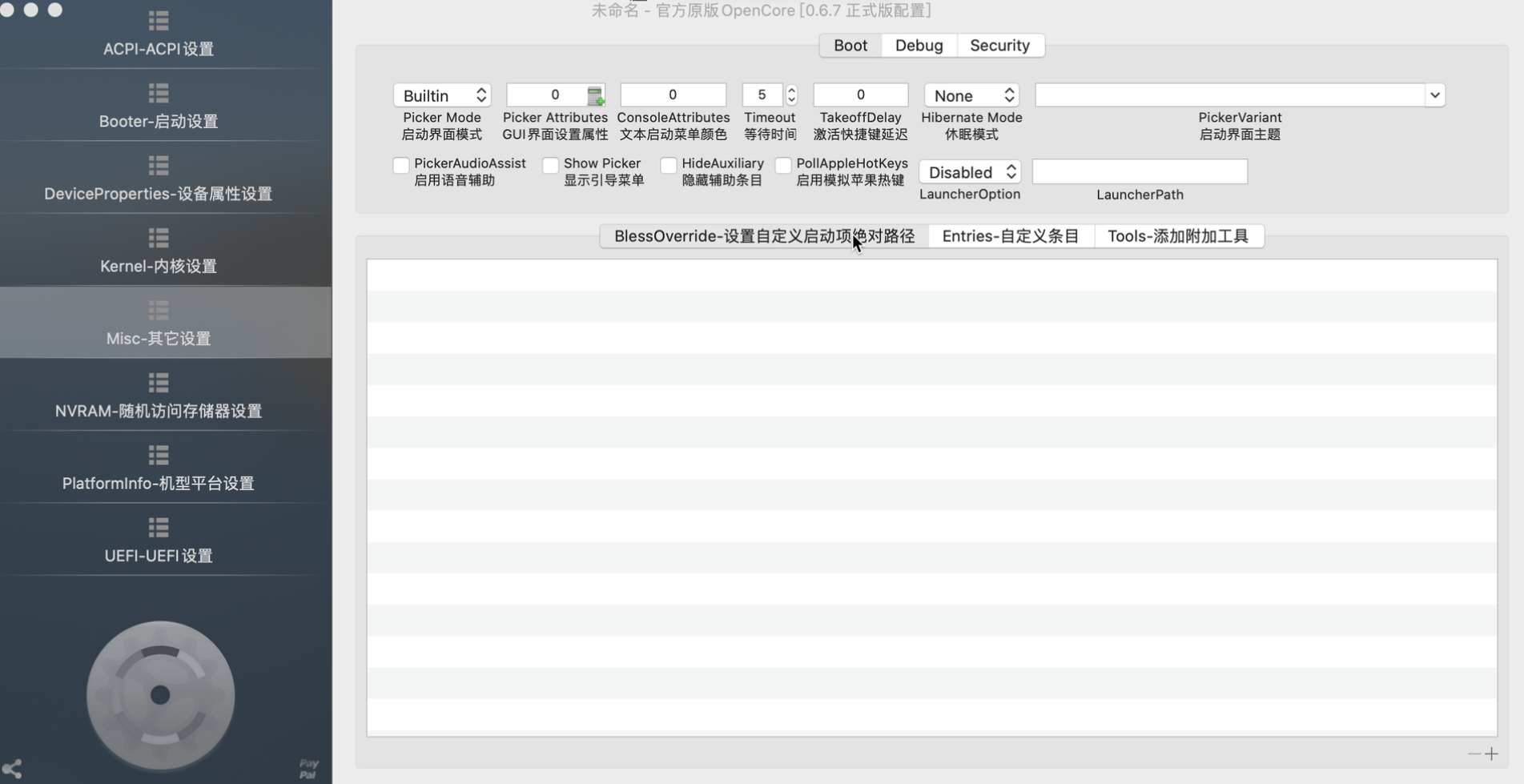Click the calculator icon beside Picker Attributes
Image resolution: width=1524 pixels, height=784 pixels.
click(594, 95)
